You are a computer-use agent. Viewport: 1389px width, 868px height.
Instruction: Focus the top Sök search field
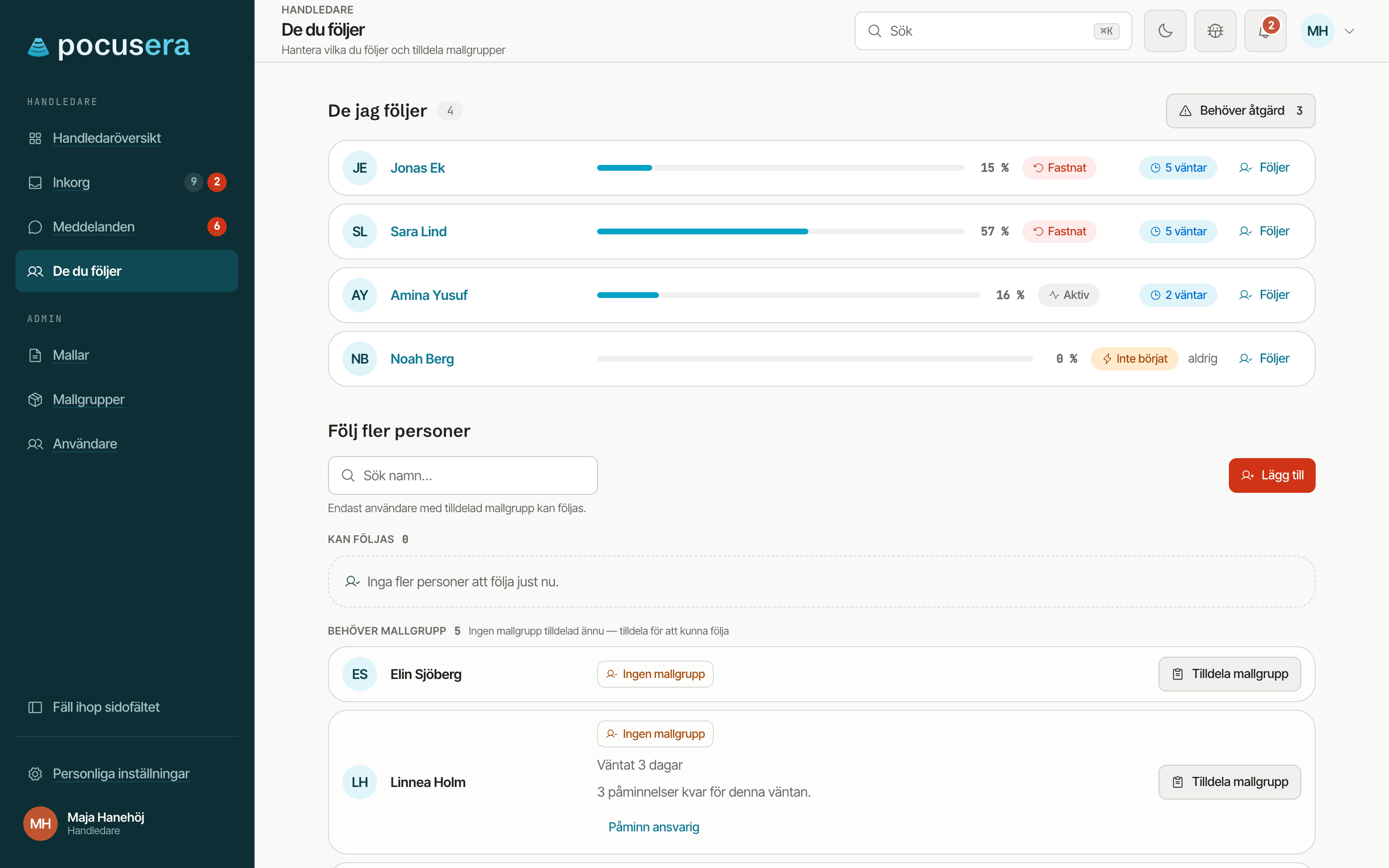[x=993, y=31]
